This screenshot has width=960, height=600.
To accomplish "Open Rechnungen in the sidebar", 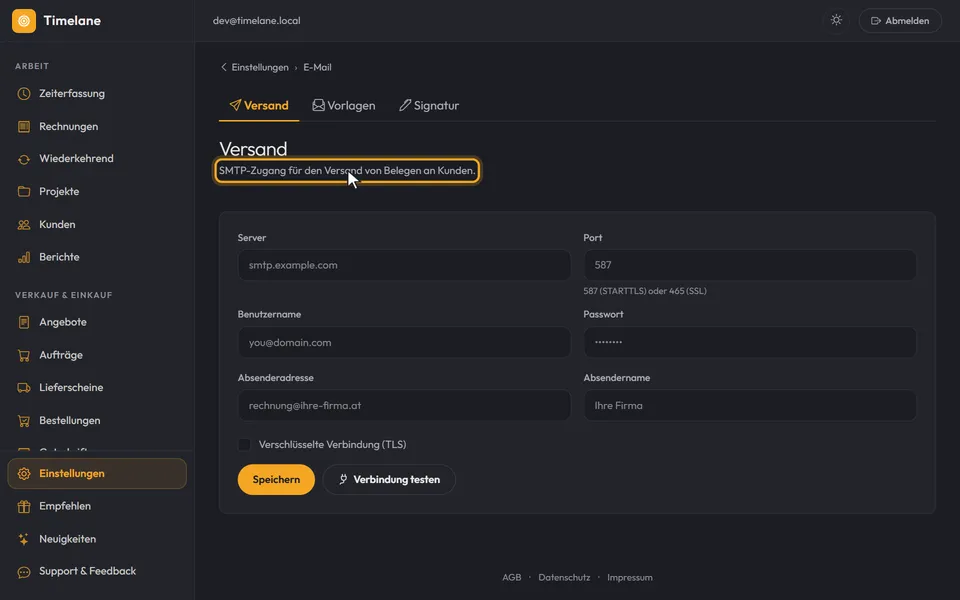I will point(97,127).
